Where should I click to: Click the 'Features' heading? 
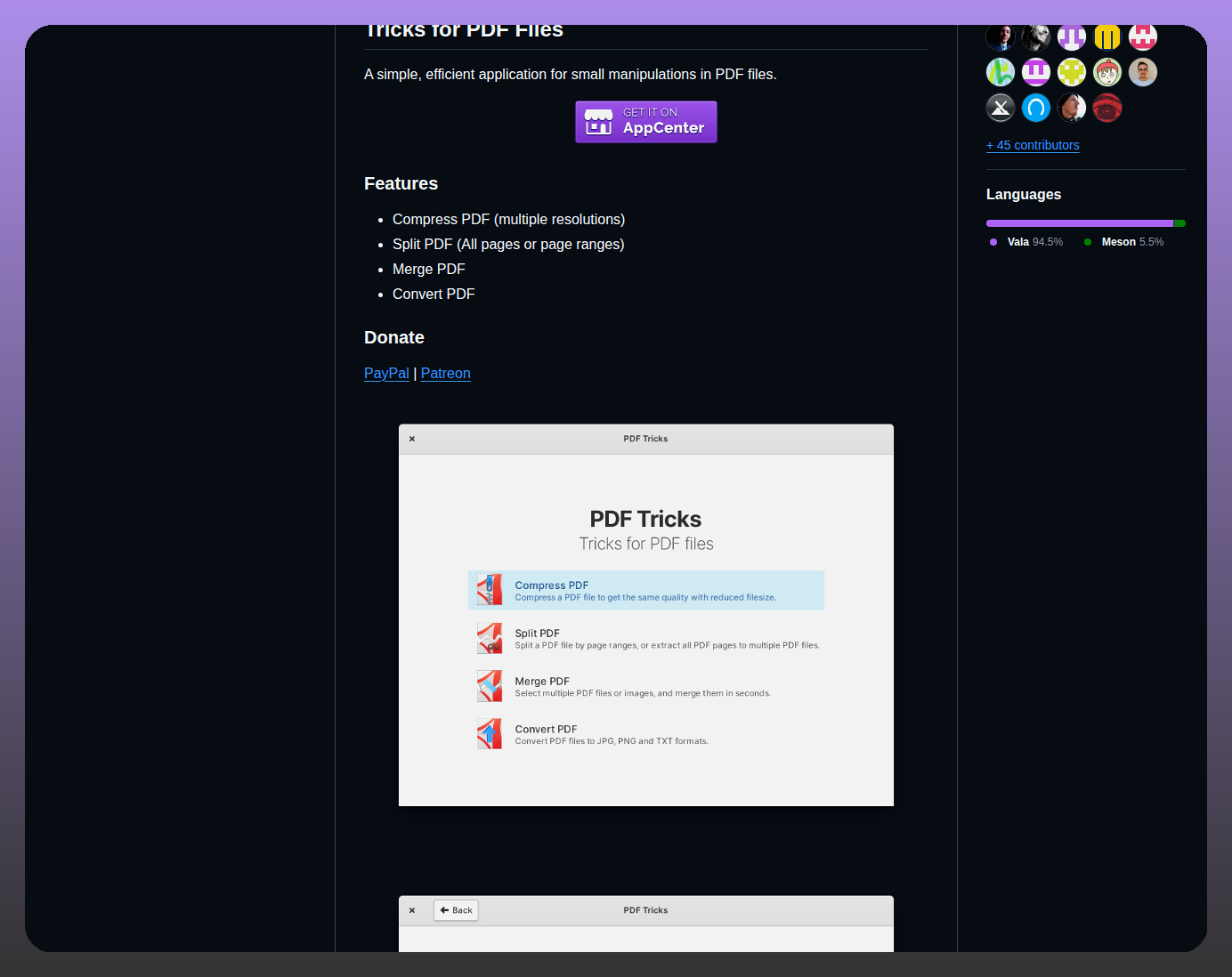[401, 183]
